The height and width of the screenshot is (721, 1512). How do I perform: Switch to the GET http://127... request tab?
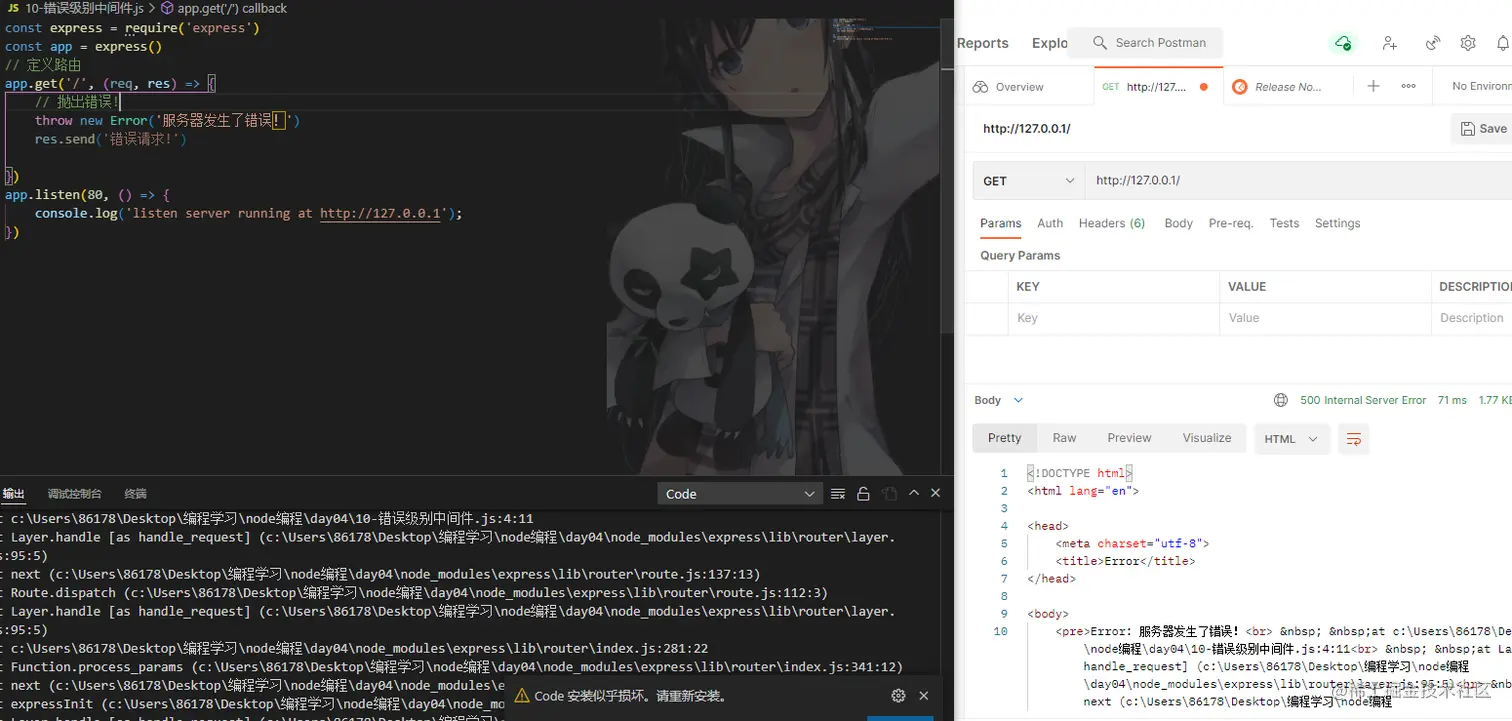coord(1157,87)
